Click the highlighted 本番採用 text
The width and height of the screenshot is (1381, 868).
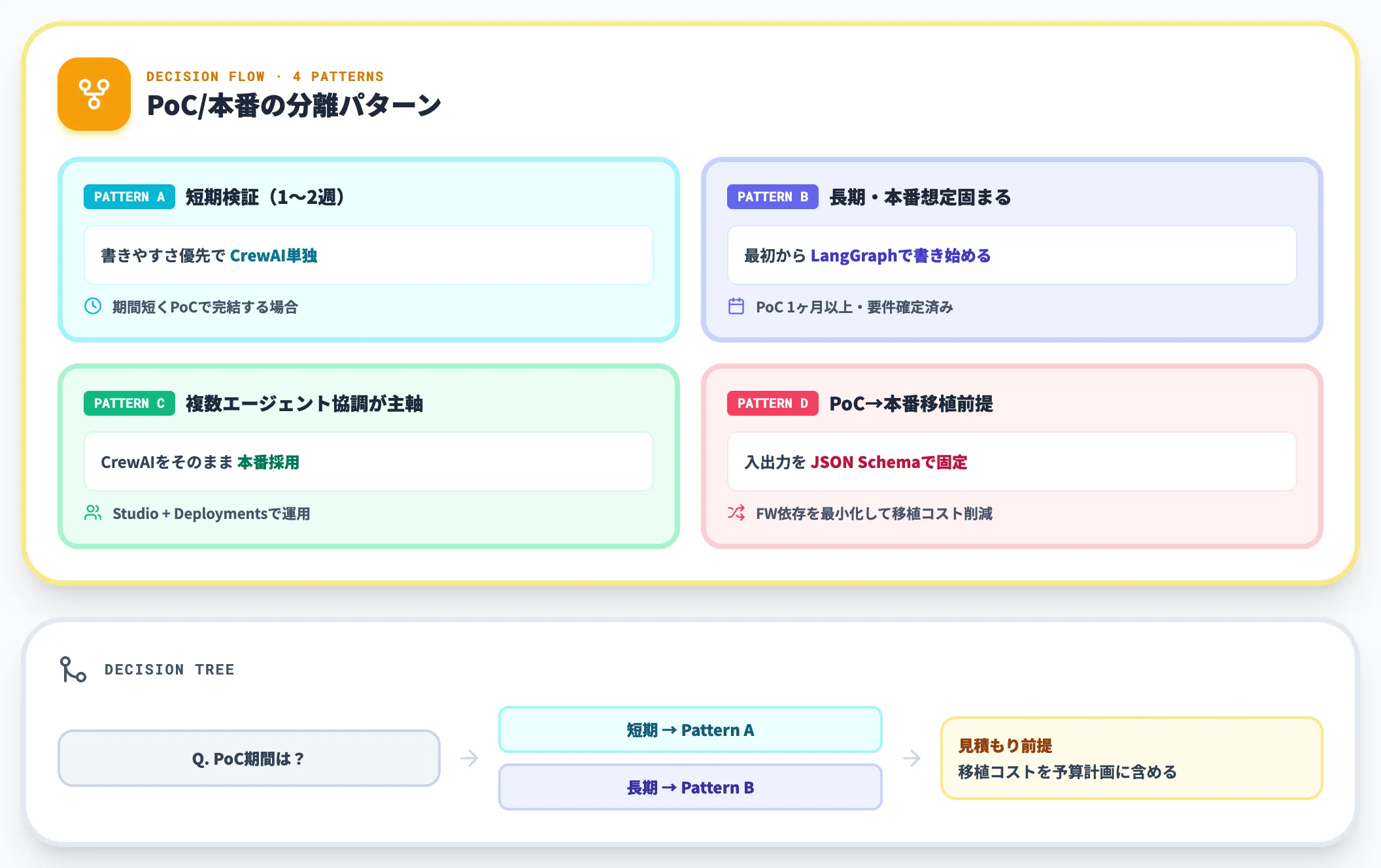tap(268, 462)
